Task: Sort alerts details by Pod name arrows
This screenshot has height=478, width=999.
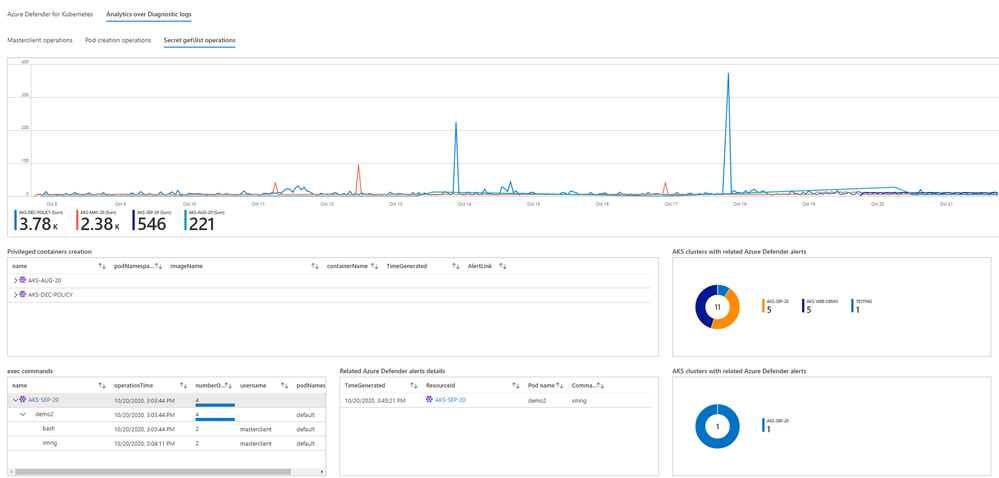Action: (561, 386)
